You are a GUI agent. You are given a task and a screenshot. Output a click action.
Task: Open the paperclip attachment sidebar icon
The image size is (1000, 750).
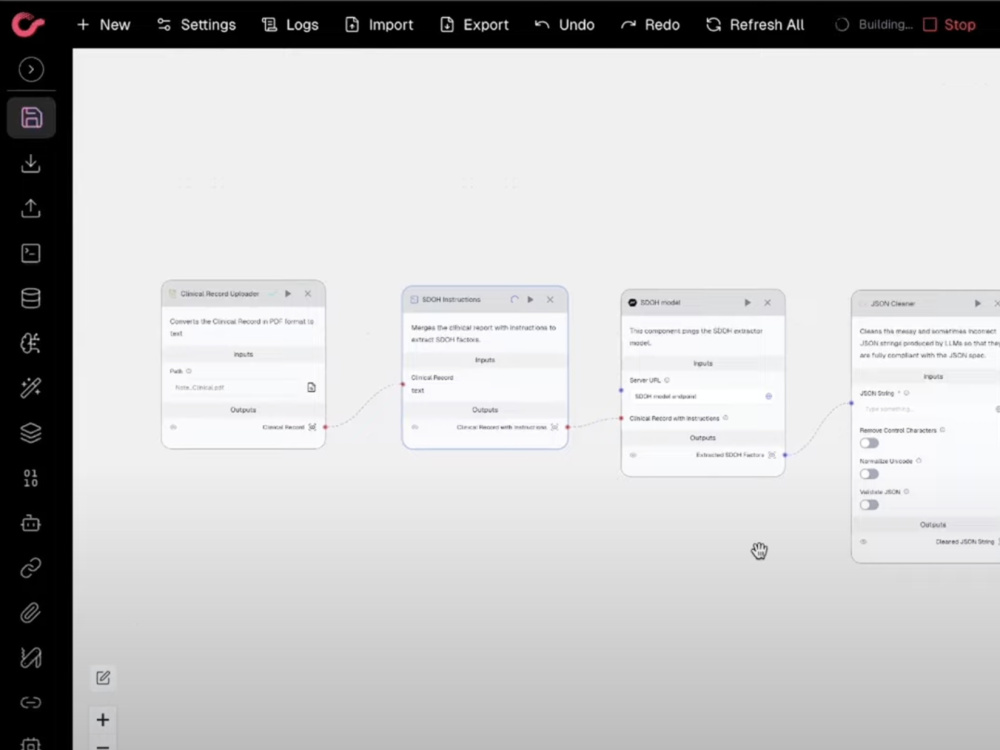tap(31, 613)
